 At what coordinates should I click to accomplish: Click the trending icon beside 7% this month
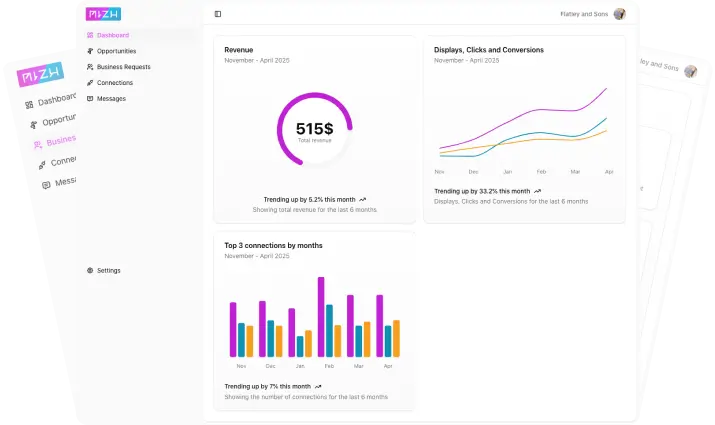coord(318,387)
